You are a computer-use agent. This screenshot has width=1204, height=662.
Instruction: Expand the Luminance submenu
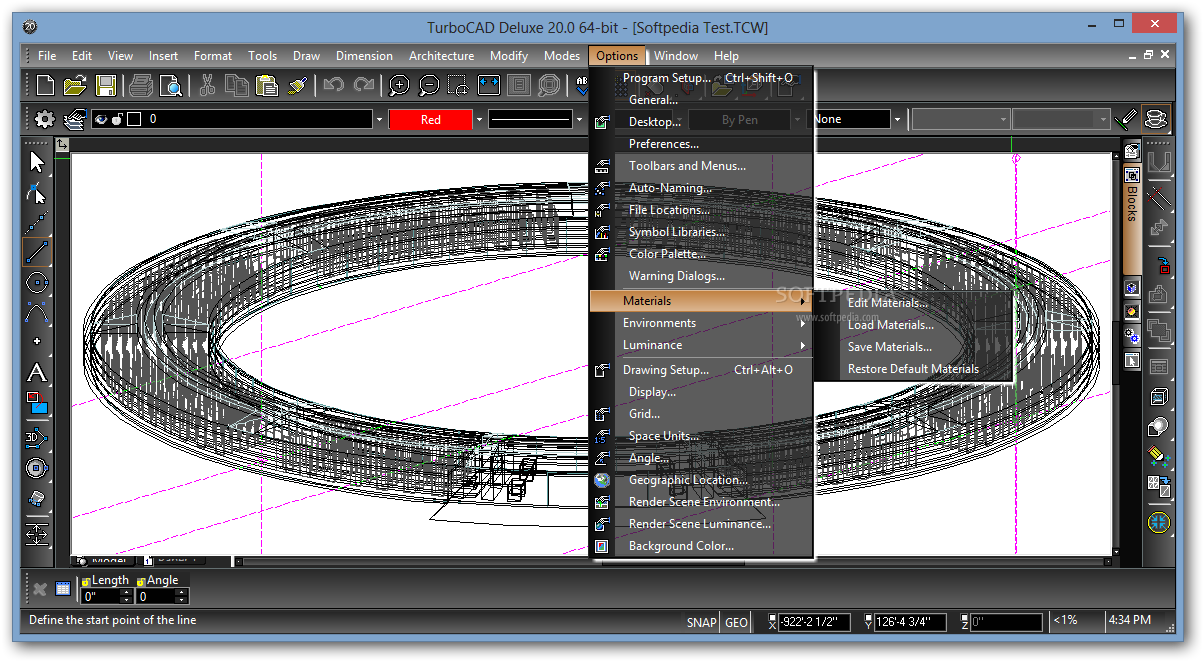click(701, 345)
